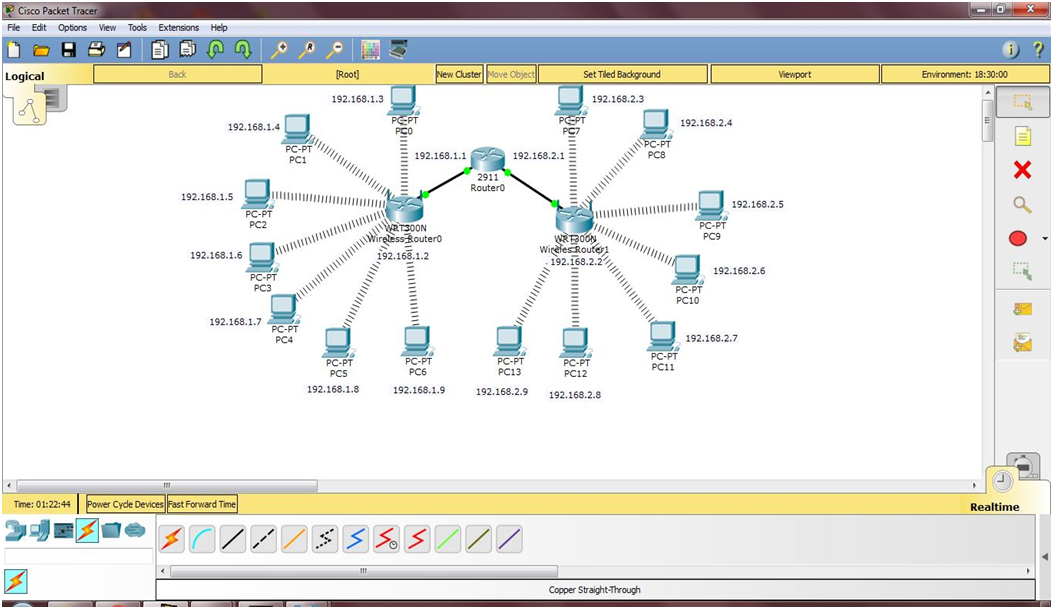The height and width of the screenshot is (609, 1053).
Task: Copy selection using the Copy icon
Action: click(x=159, y=50)
